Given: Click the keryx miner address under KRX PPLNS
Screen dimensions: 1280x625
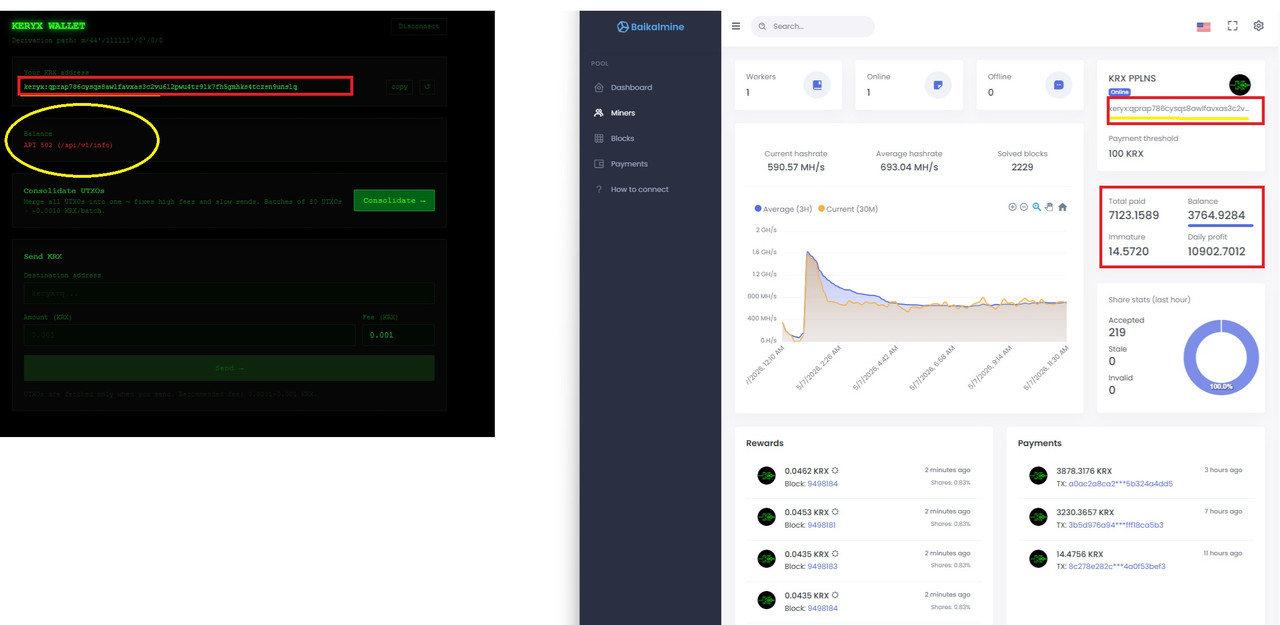Looking at the screenshot, I should pyautogui.click(x=1178, y=108).
